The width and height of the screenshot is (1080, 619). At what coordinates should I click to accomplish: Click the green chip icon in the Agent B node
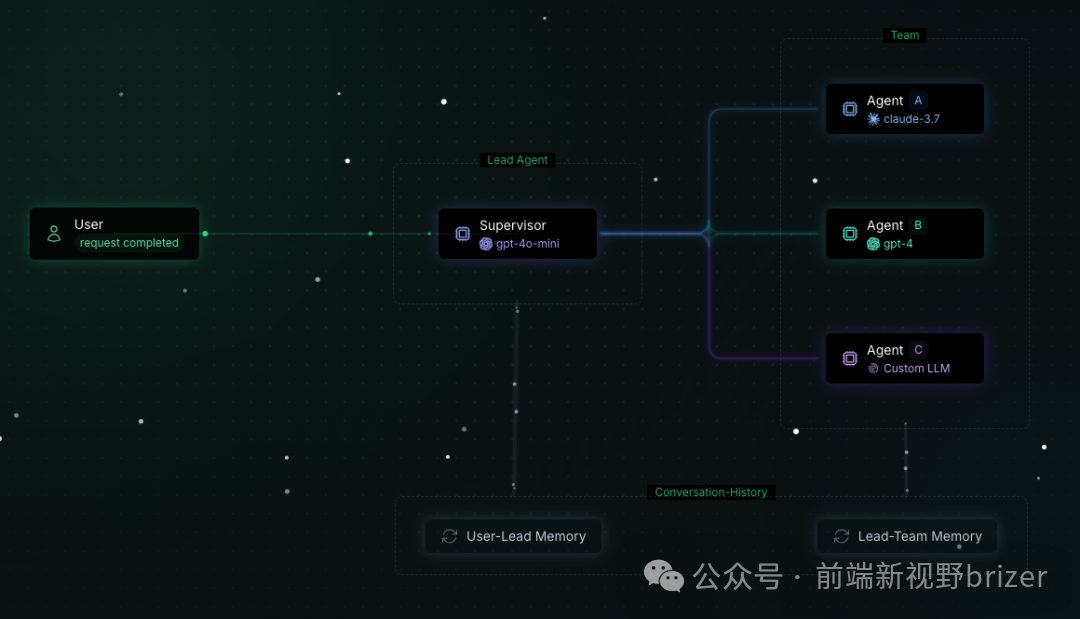[849, 234]
